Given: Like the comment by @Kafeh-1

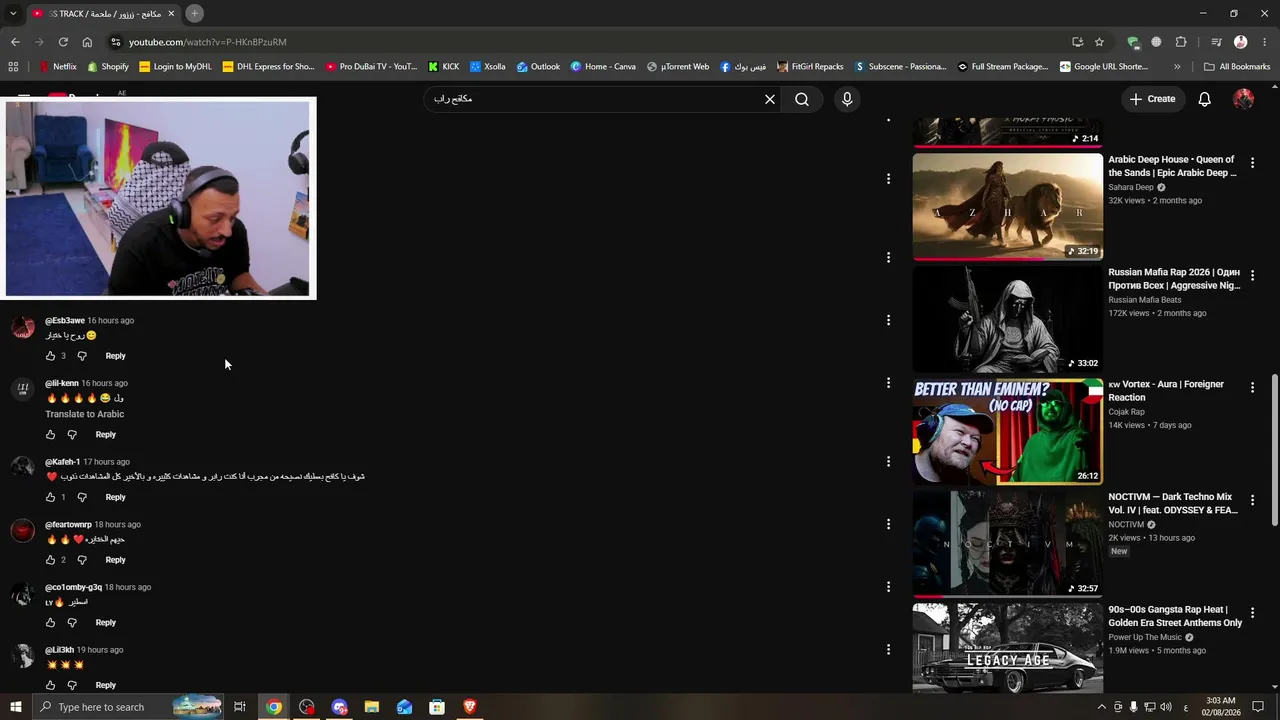Looking at the screenshot, I should tap(50, 497).
